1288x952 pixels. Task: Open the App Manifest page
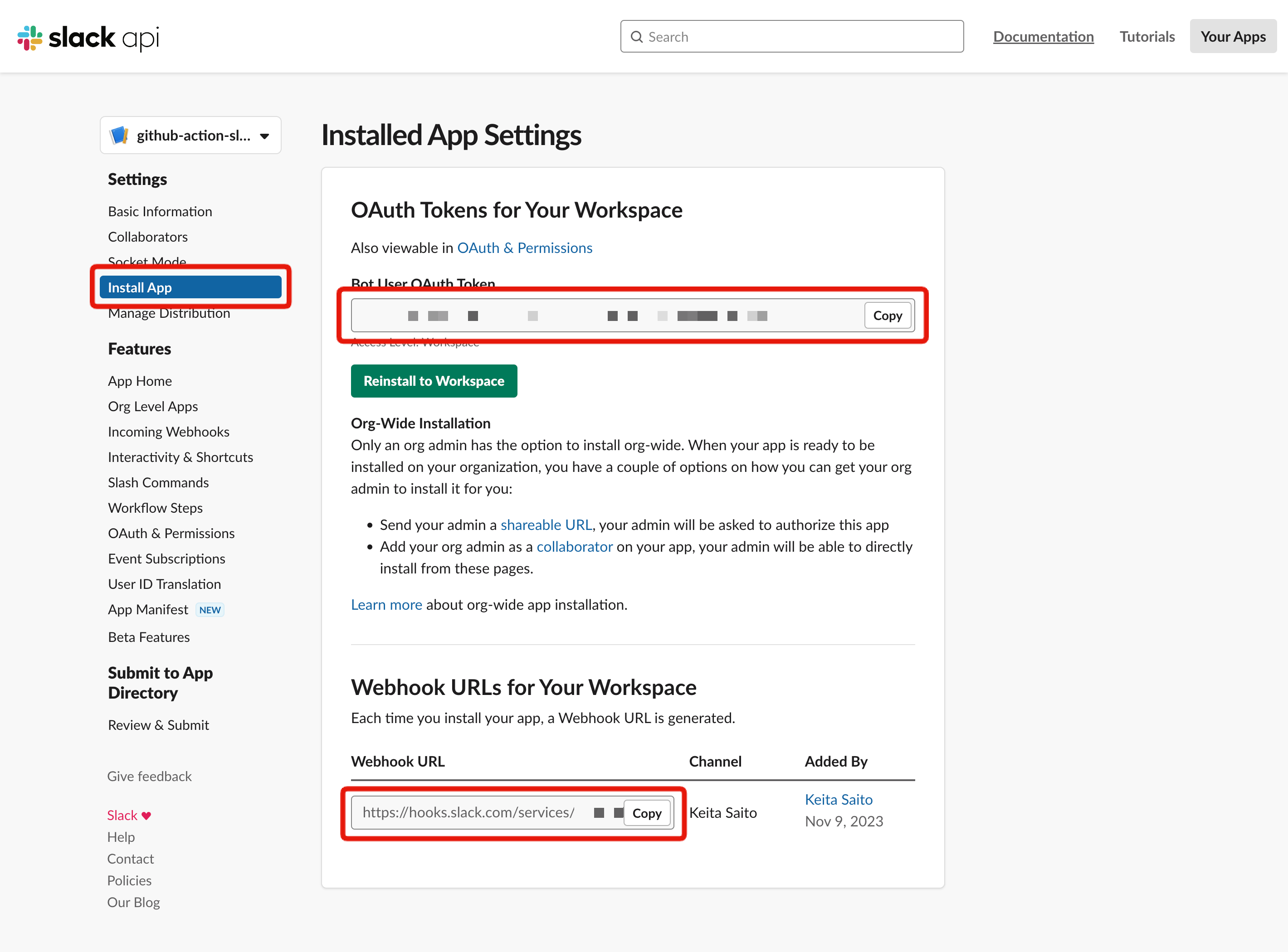(x=147, y=609)
